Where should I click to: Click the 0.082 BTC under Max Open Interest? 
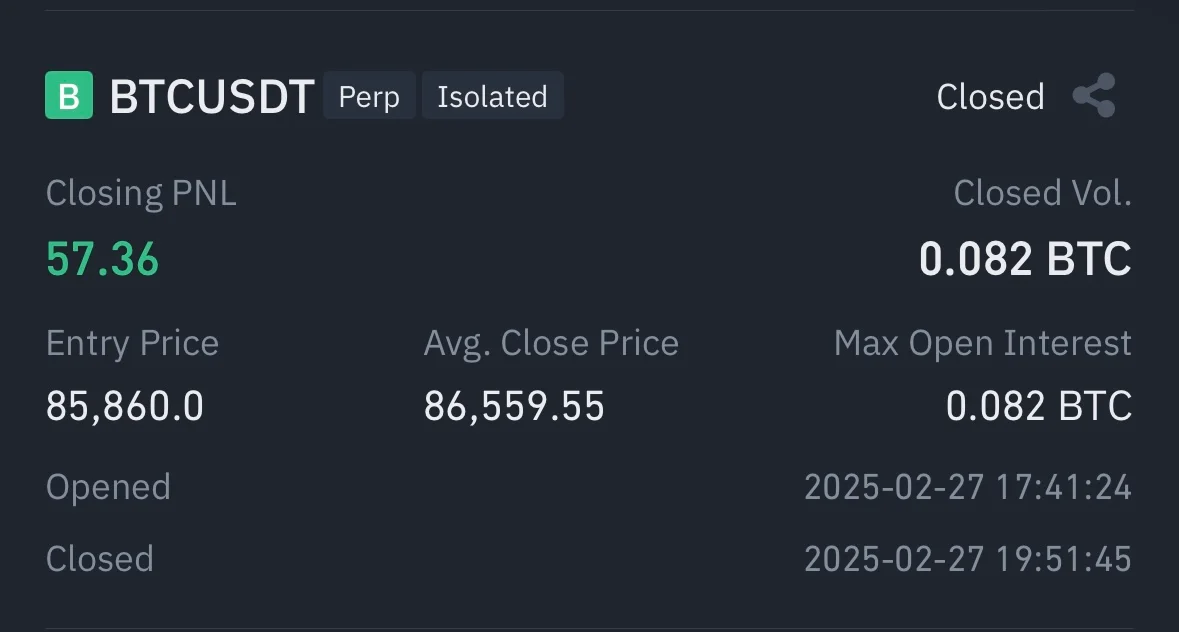(x=1038, y=407)
